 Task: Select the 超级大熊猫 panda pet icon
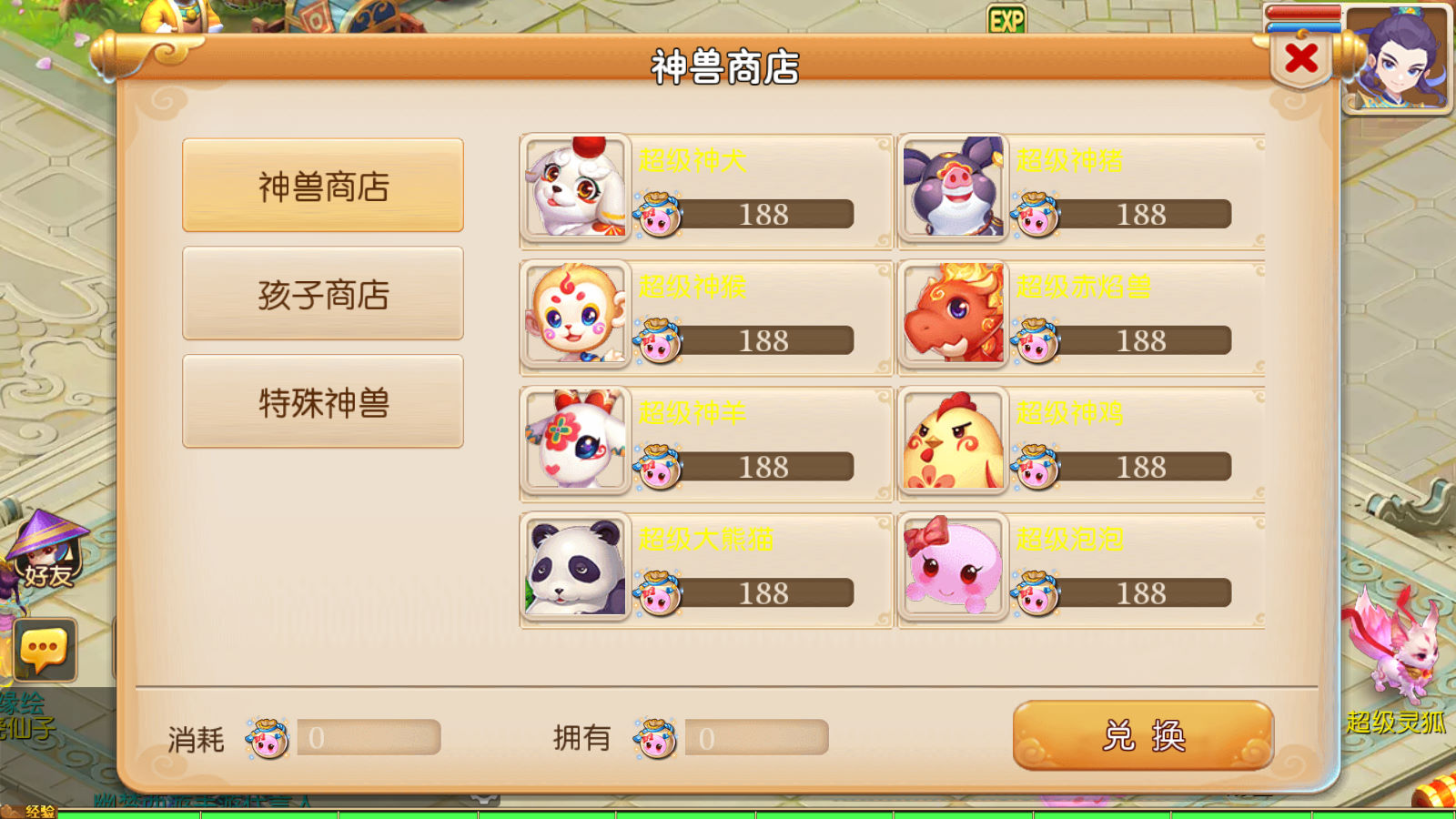pyautogui.click(x=575, y=566)
